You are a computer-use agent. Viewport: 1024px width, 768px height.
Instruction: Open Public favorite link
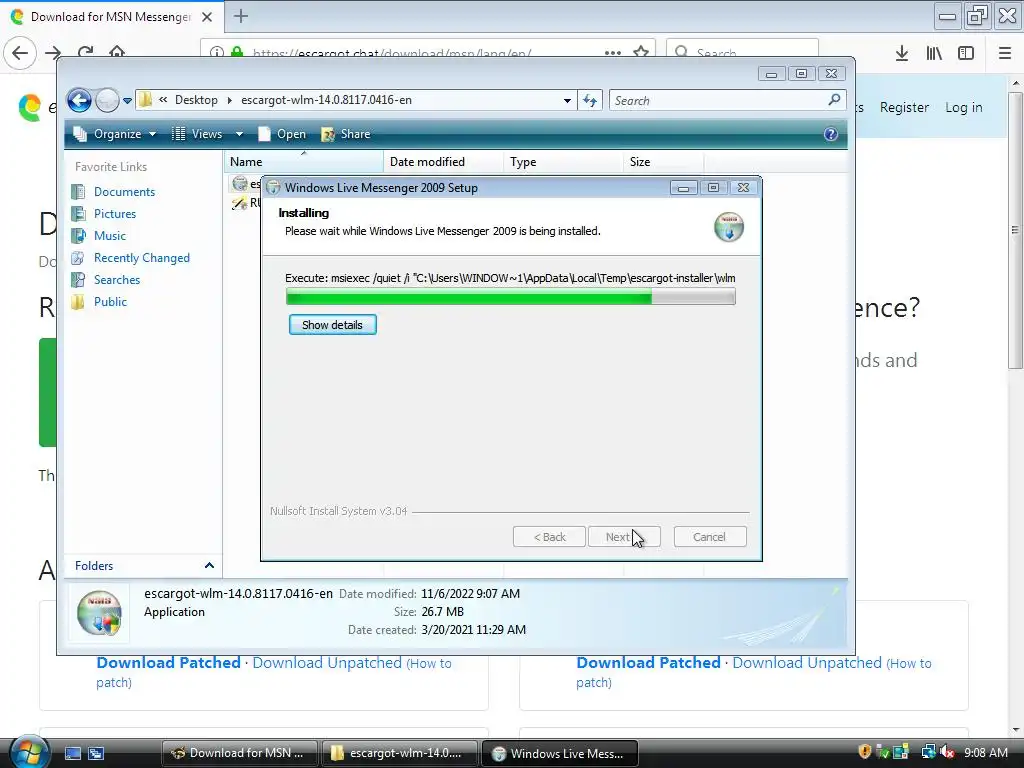point(110,302)
